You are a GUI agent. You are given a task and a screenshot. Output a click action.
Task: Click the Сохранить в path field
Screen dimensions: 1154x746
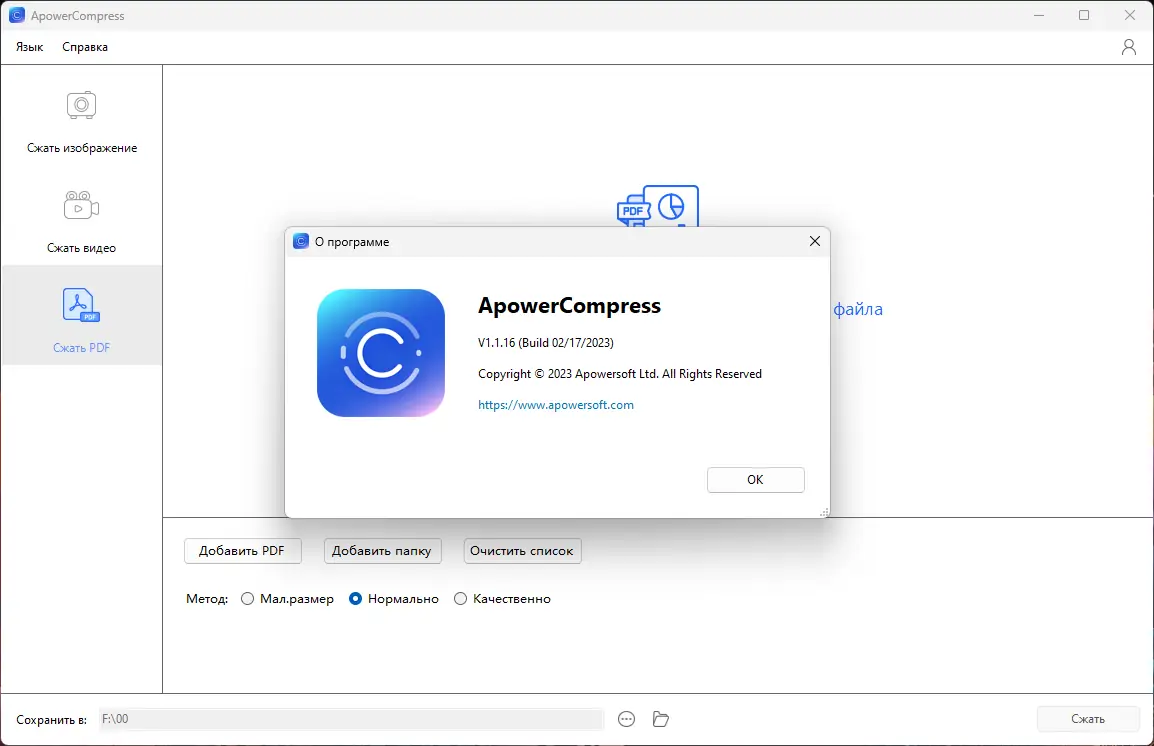351,719
